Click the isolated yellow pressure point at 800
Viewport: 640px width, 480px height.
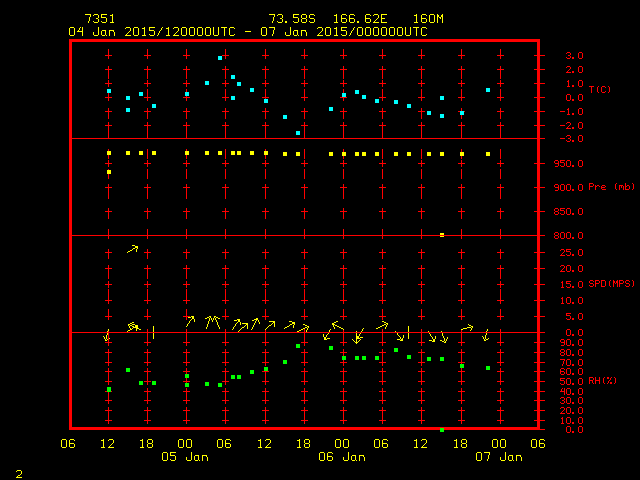442,235
